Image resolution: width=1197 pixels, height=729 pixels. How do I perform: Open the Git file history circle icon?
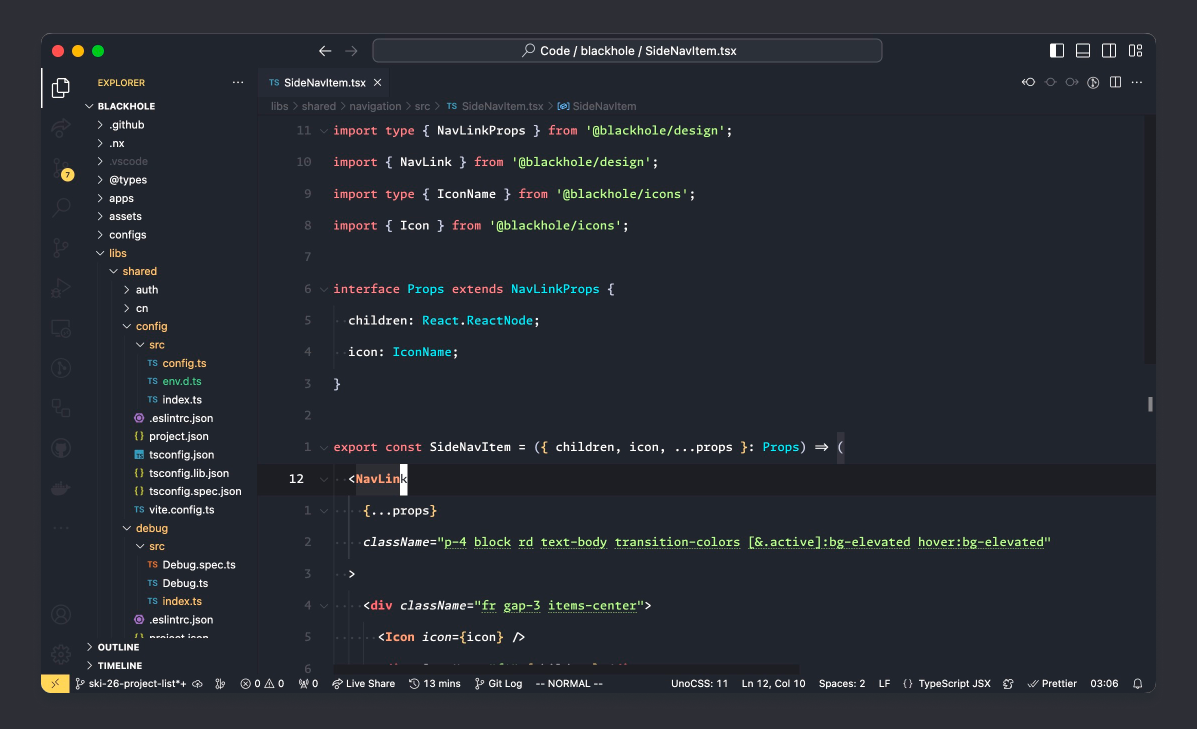click(x=1093, y=82)
